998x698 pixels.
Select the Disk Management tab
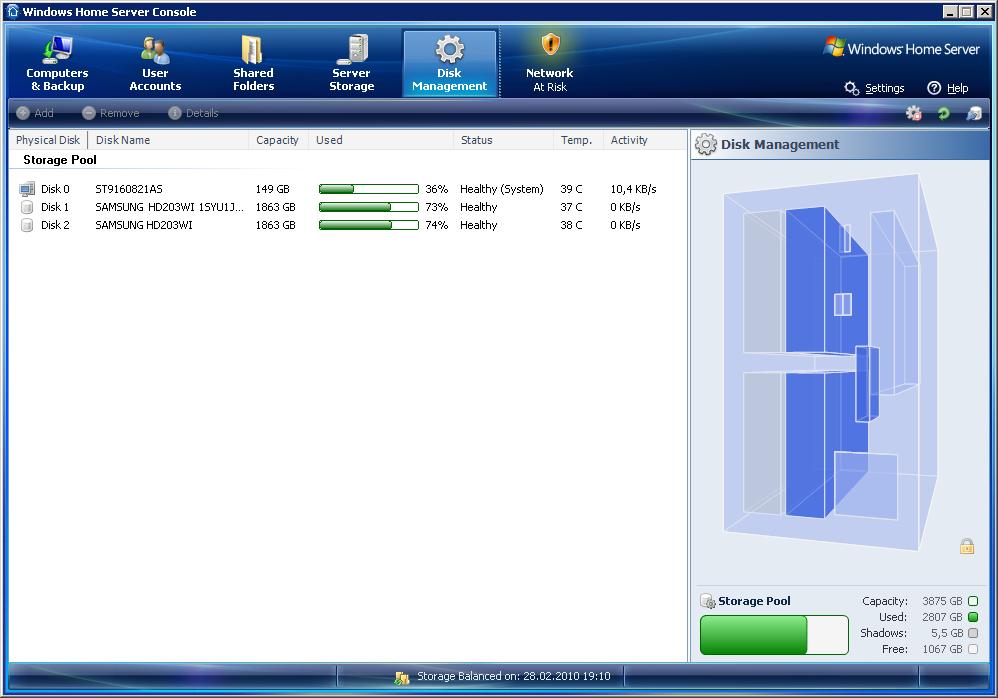click(449, 63)
